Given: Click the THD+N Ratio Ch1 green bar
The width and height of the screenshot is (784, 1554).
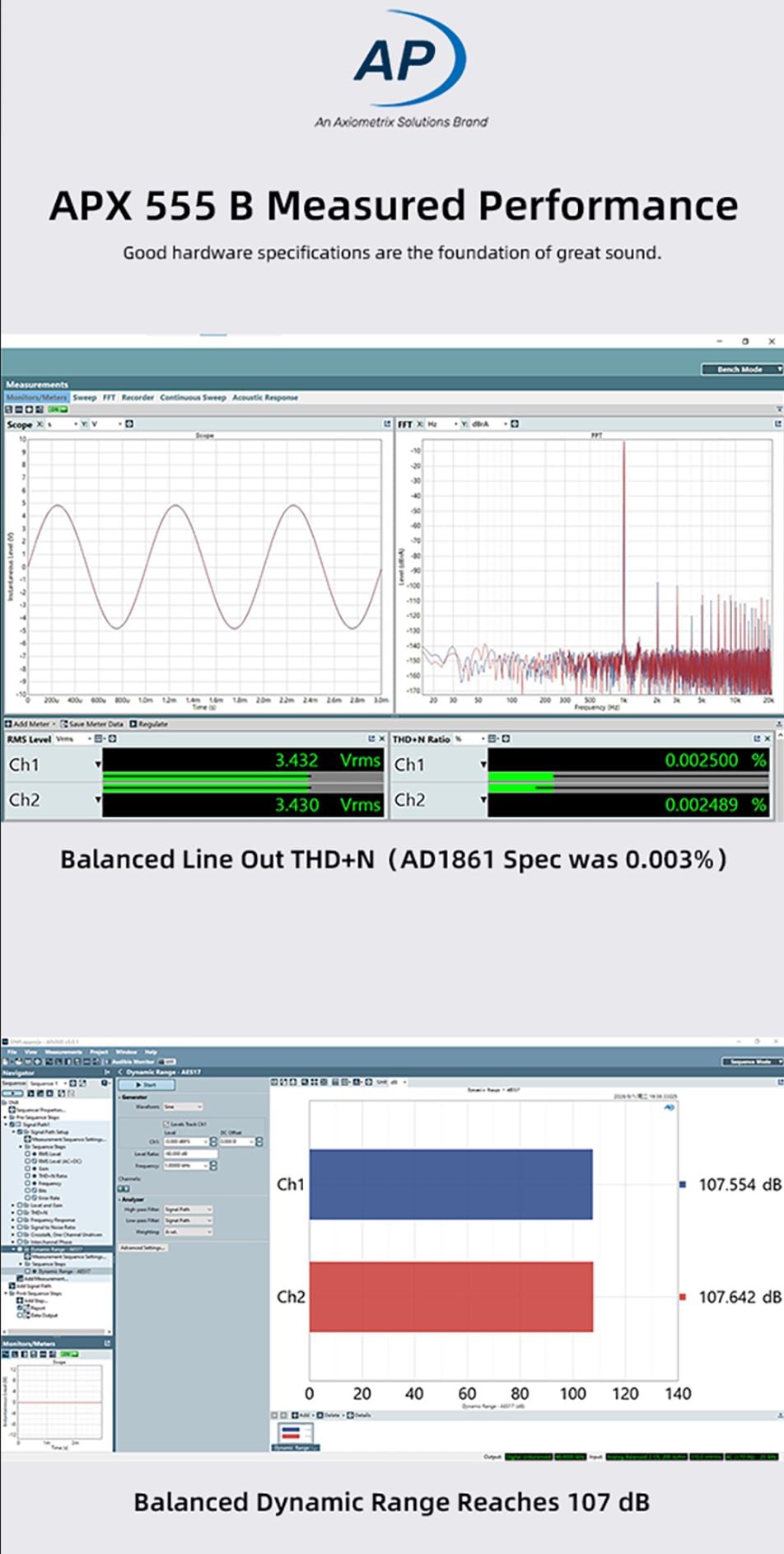Looking at the screenshot, I should coord(520,777).
